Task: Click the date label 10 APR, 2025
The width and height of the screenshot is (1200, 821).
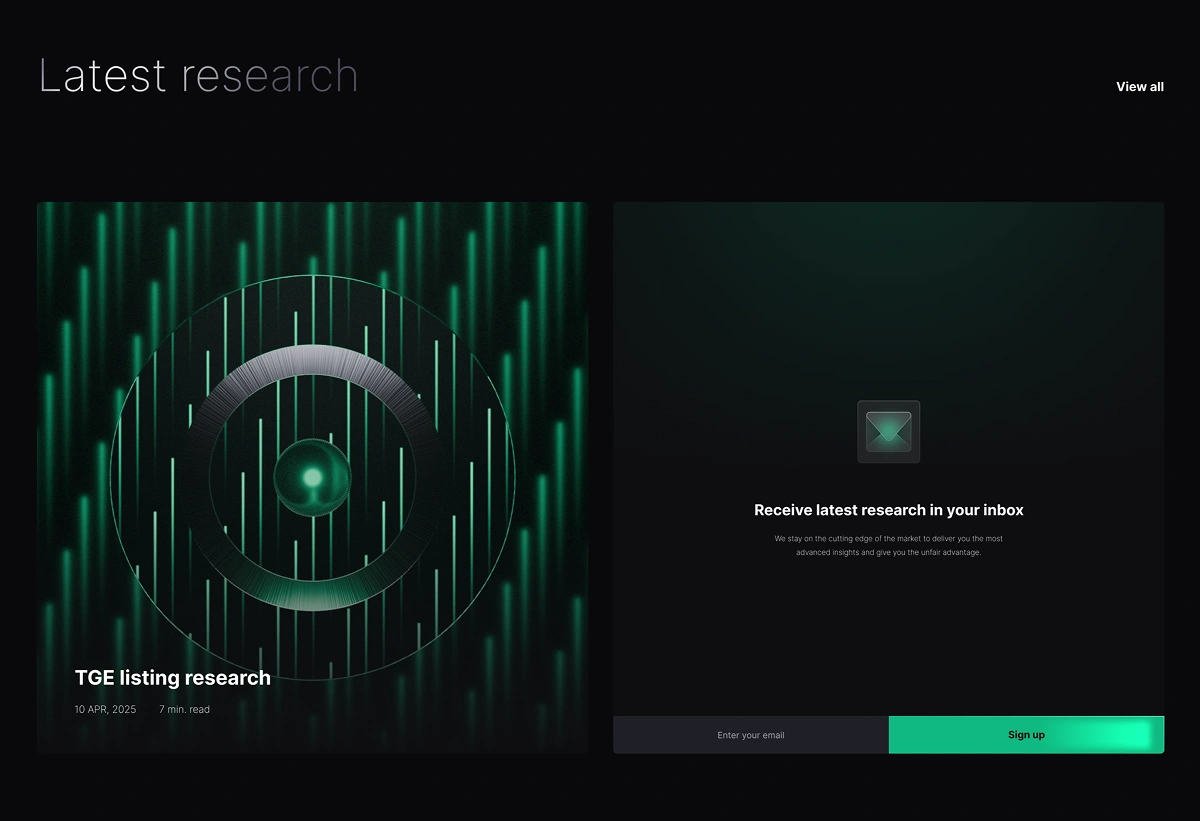Action: point(104,709)
